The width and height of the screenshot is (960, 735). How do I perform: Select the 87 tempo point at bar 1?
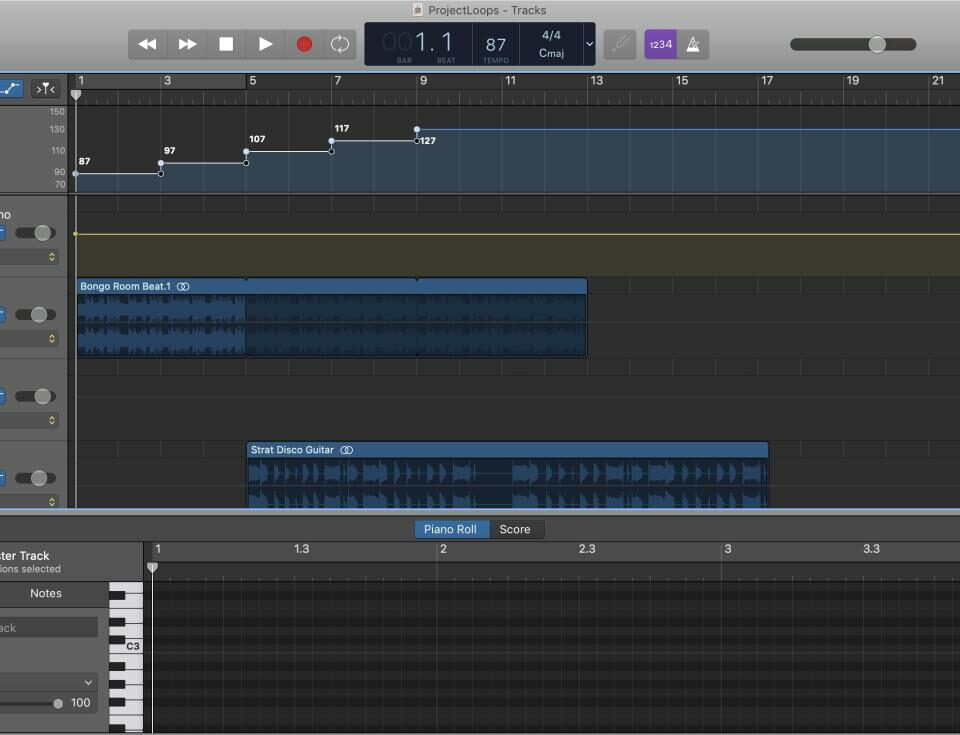75,174
